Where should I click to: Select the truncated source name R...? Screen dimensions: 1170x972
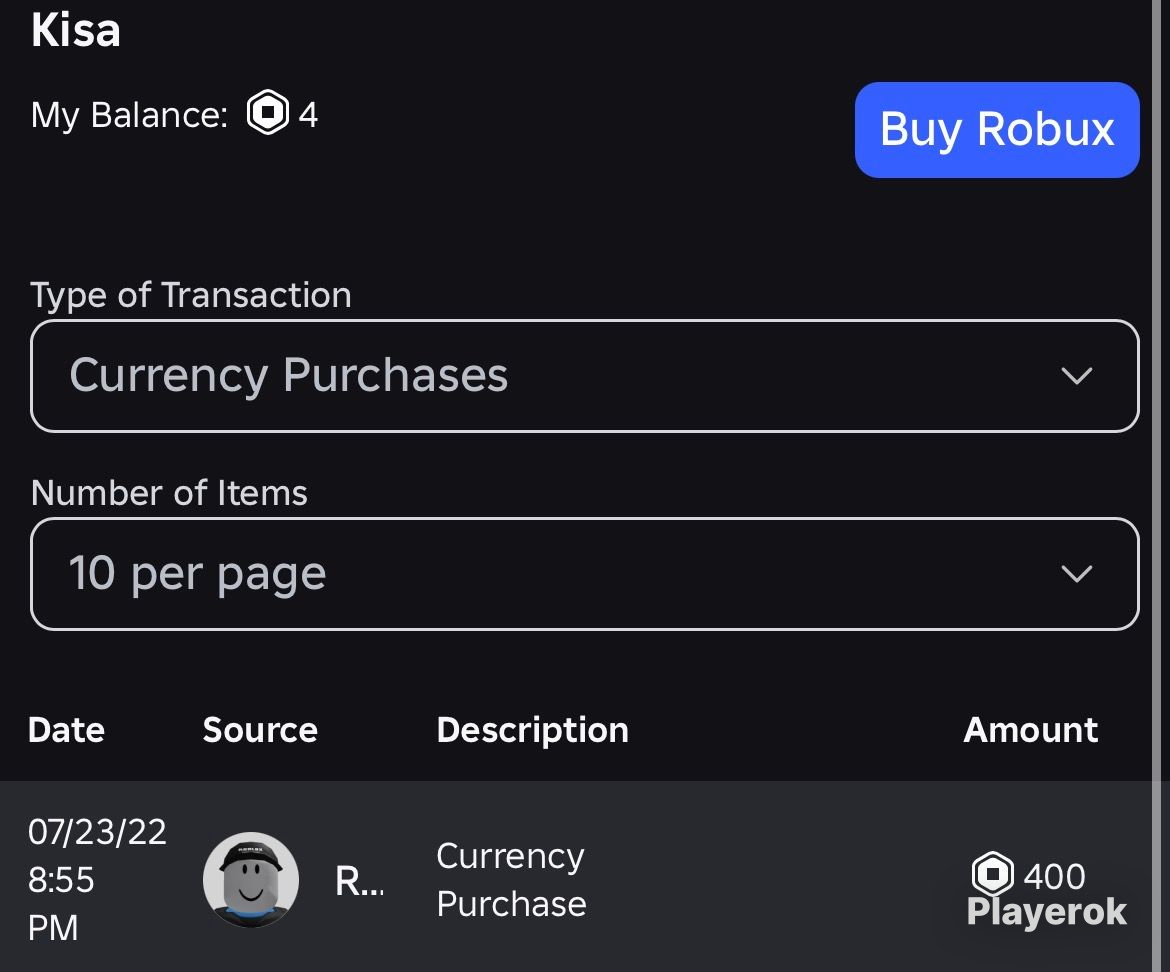359,882
